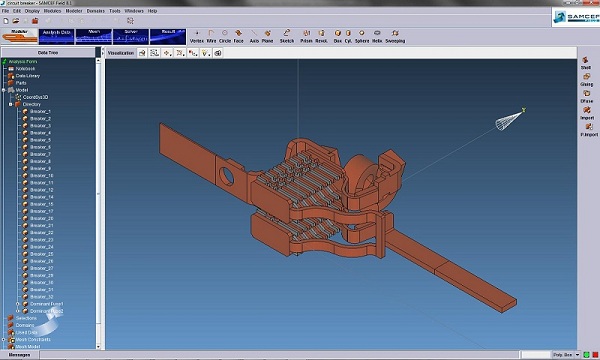Click the camera icon in Visualization bar
The image size is (600, 360).
click(x=218, y=53)
